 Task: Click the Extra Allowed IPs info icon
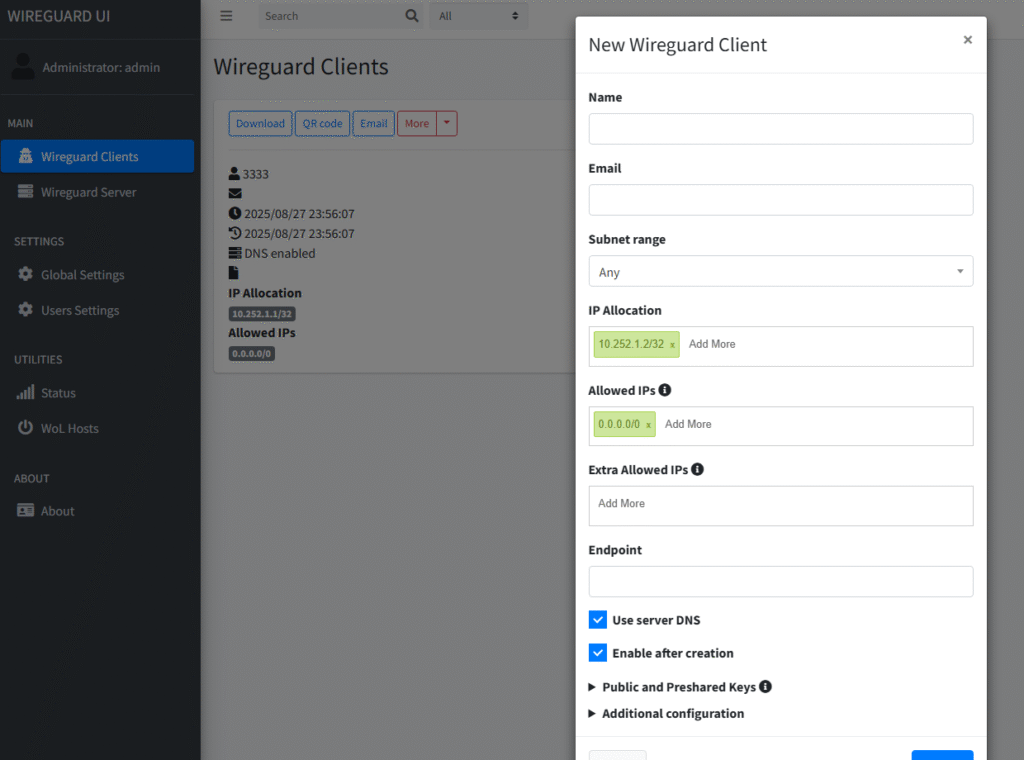698,469
